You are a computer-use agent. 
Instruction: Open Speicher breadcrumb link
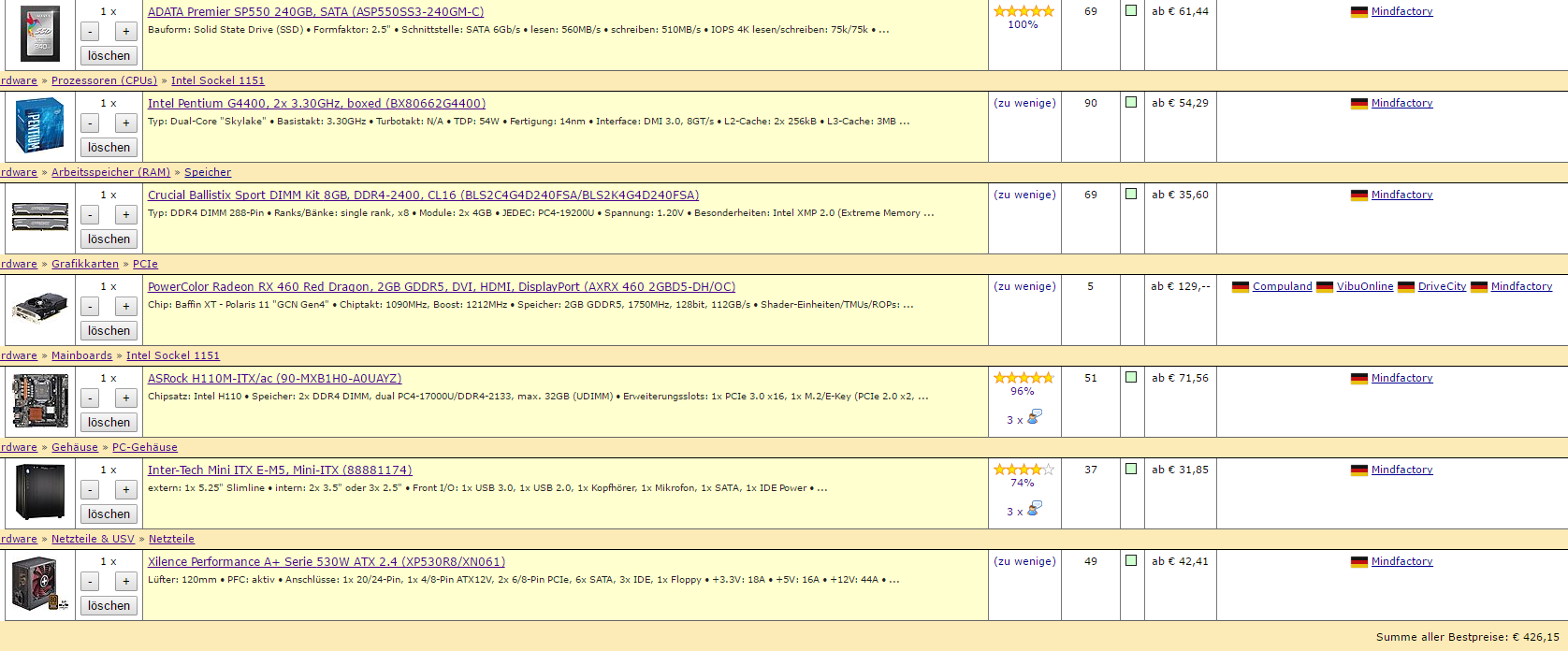pyautogui.click(x=208, y=172)
